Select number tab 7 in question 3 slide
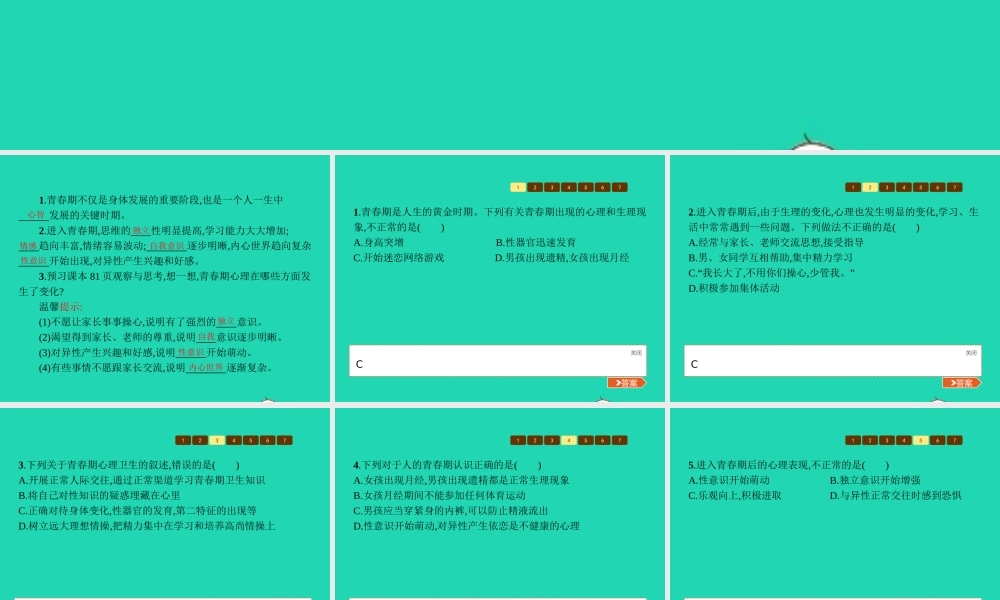The width and height of the screenshot is (1000, 600). 284,440
